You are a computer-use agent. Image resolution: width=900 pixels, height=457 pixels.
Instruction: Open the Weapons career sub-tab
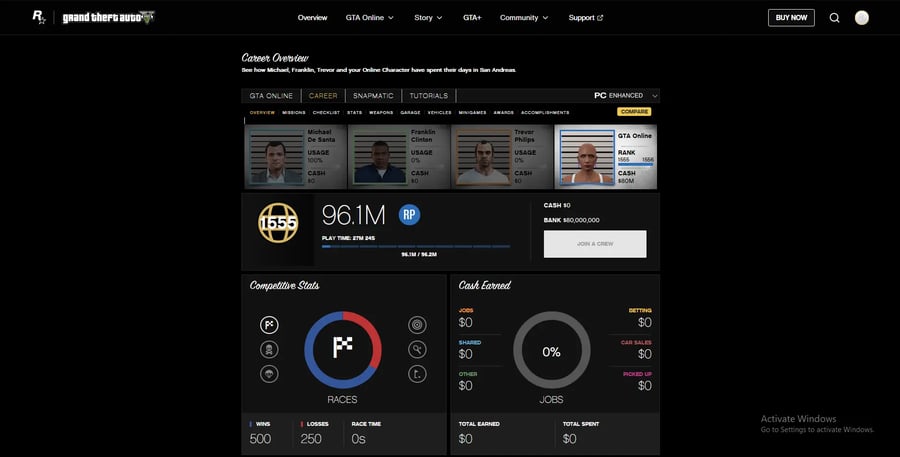(x=381, y=113)
